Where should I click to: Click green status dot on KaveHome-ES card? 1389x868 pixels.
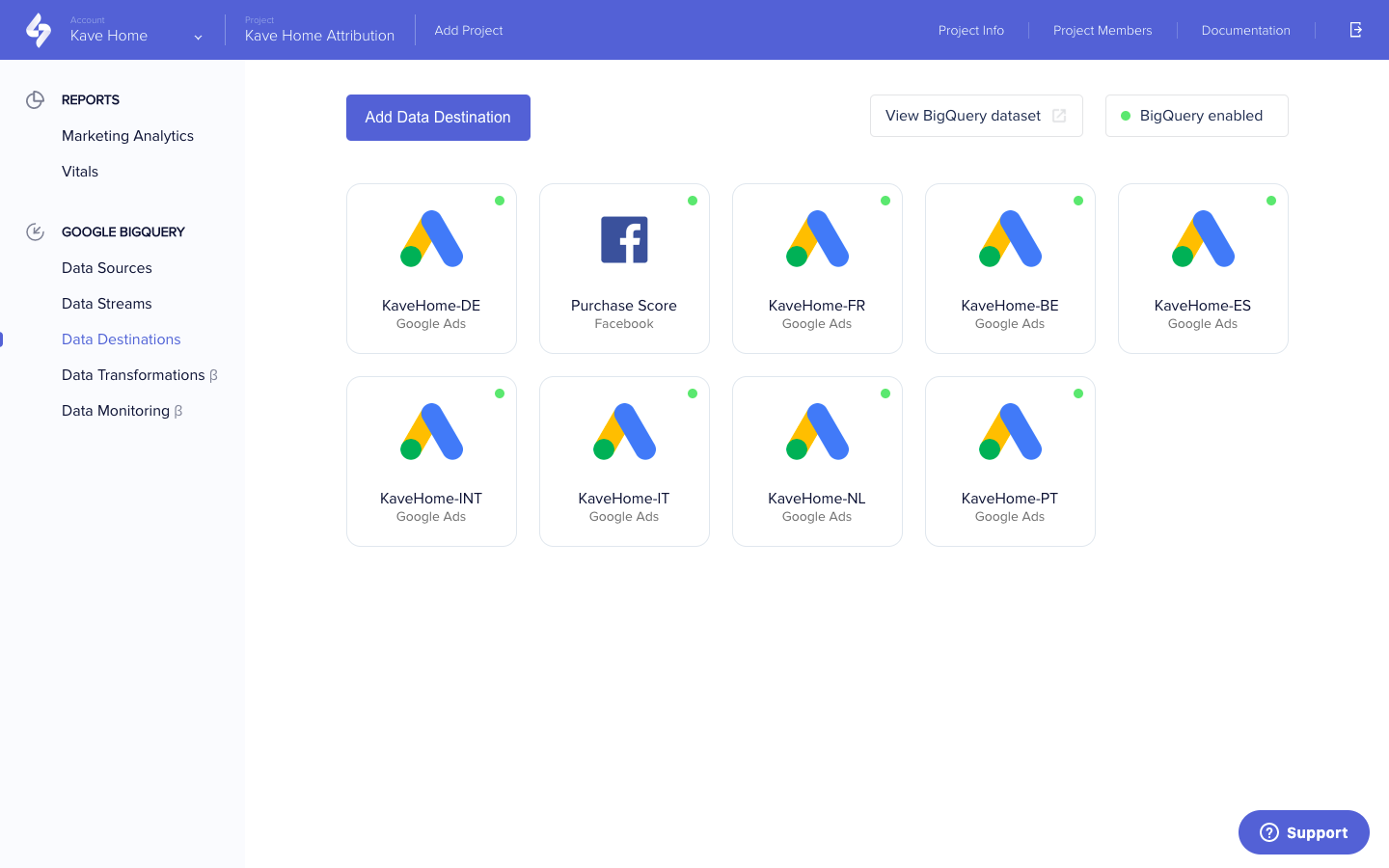pos(1271,201)
